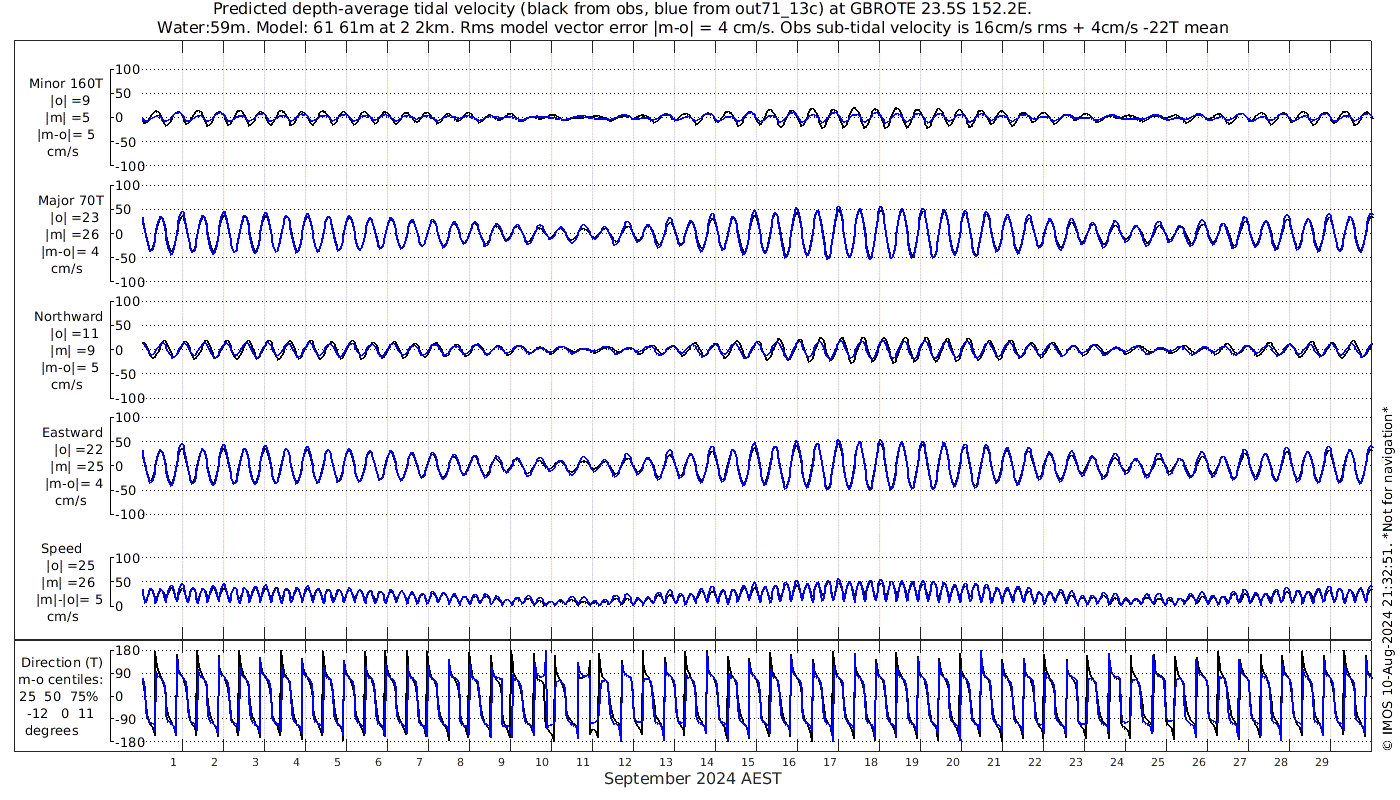The image size is (1400, 800).
Task: Click day '10' tick label on x-axis
Action: coord(542,761)
